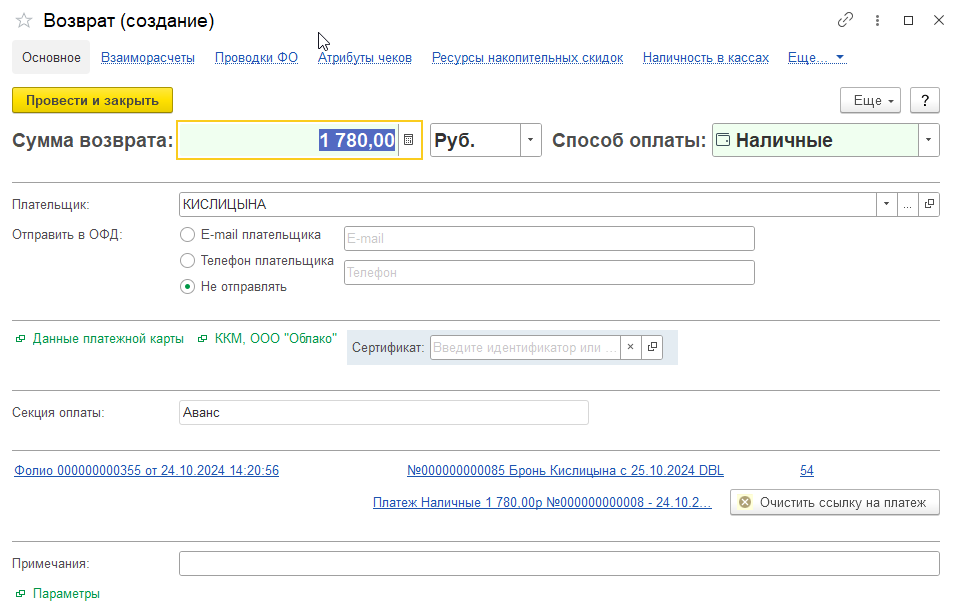
Task: Click the Сертификат identifier input field
Action: pyautogui.click(x=525, y=347)
